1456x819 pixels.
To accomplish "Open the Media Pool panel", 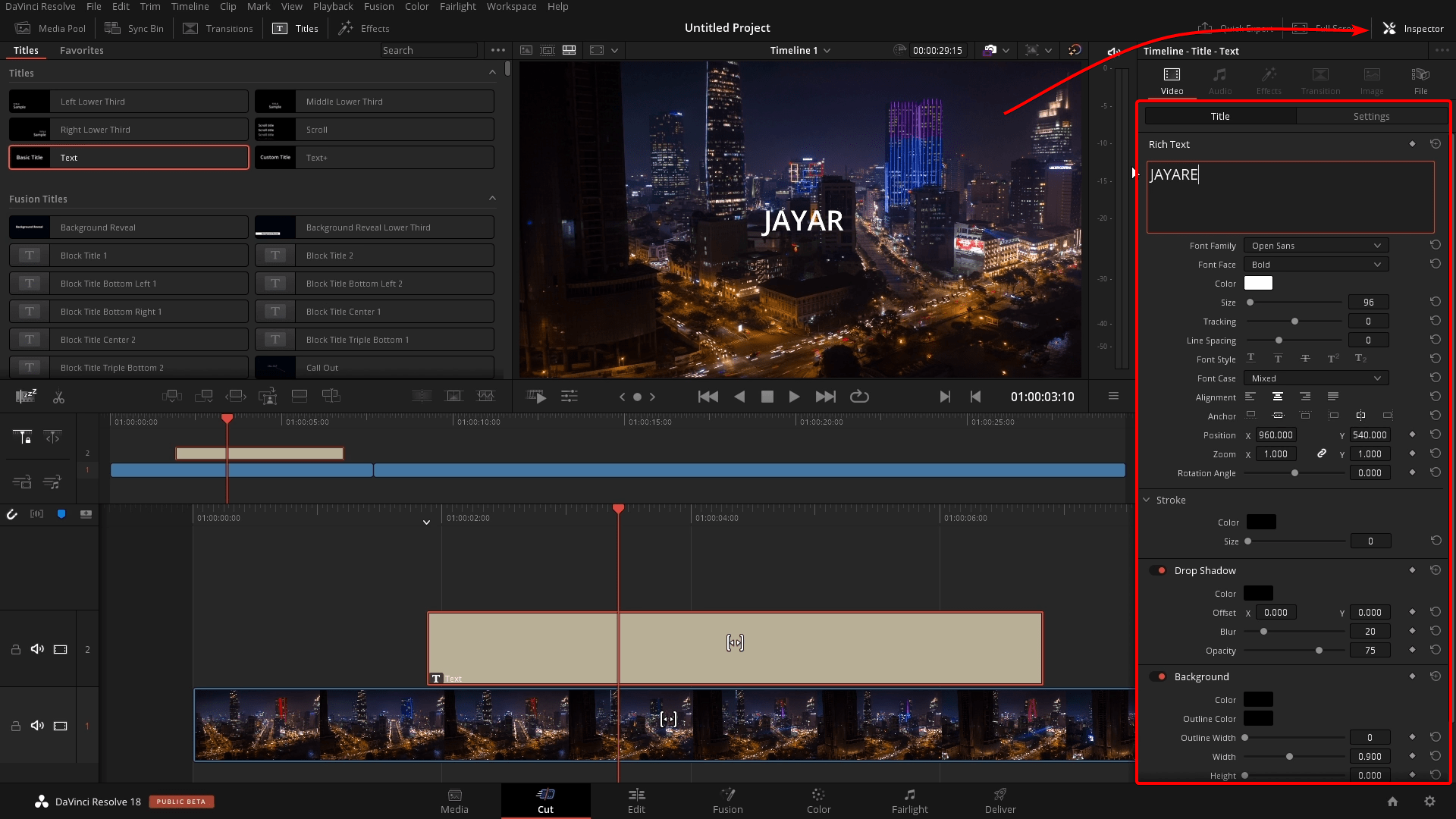I will click(50, 28).
